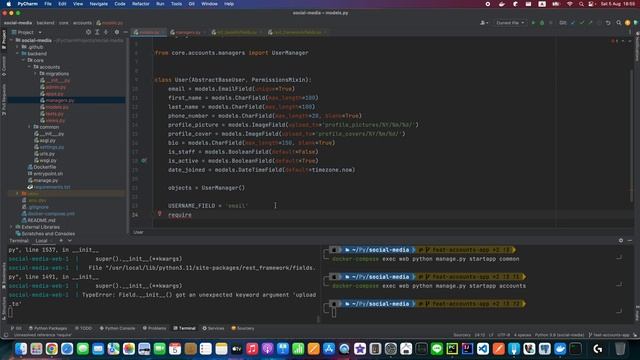Expand the .github folder
The image size is (640, 360).
point(17,47)
